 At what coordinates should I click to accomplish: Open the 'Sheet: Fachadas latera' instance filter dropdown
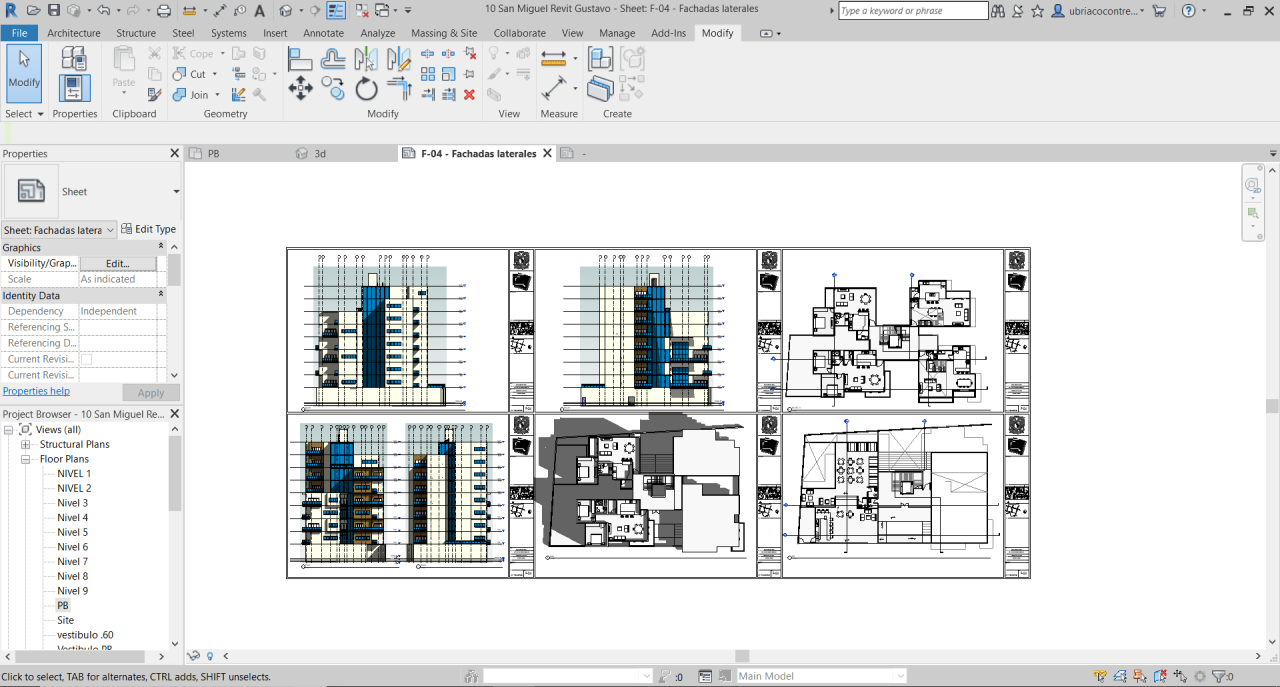click(59, 230)
